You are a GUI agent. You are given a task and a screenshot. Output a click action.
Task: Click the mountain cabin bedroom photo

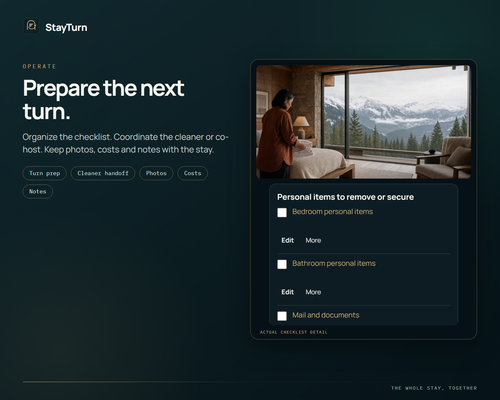tap(363, 122)
